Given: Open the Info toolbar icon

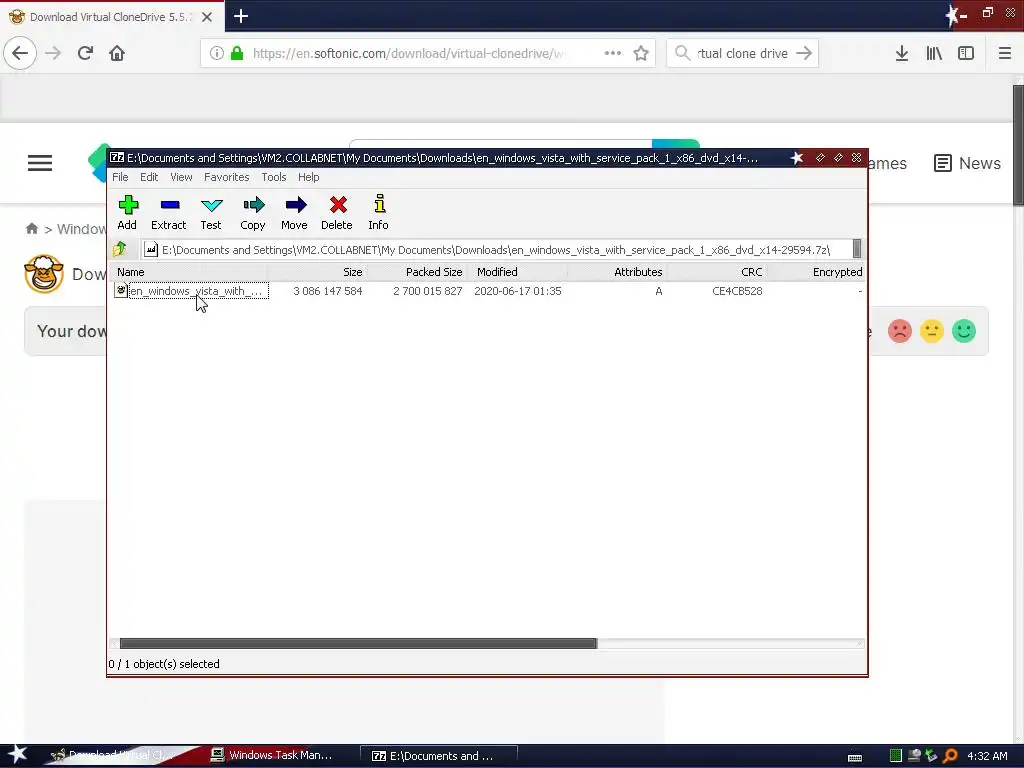Looking at the screenshot, I should [379, 212].
